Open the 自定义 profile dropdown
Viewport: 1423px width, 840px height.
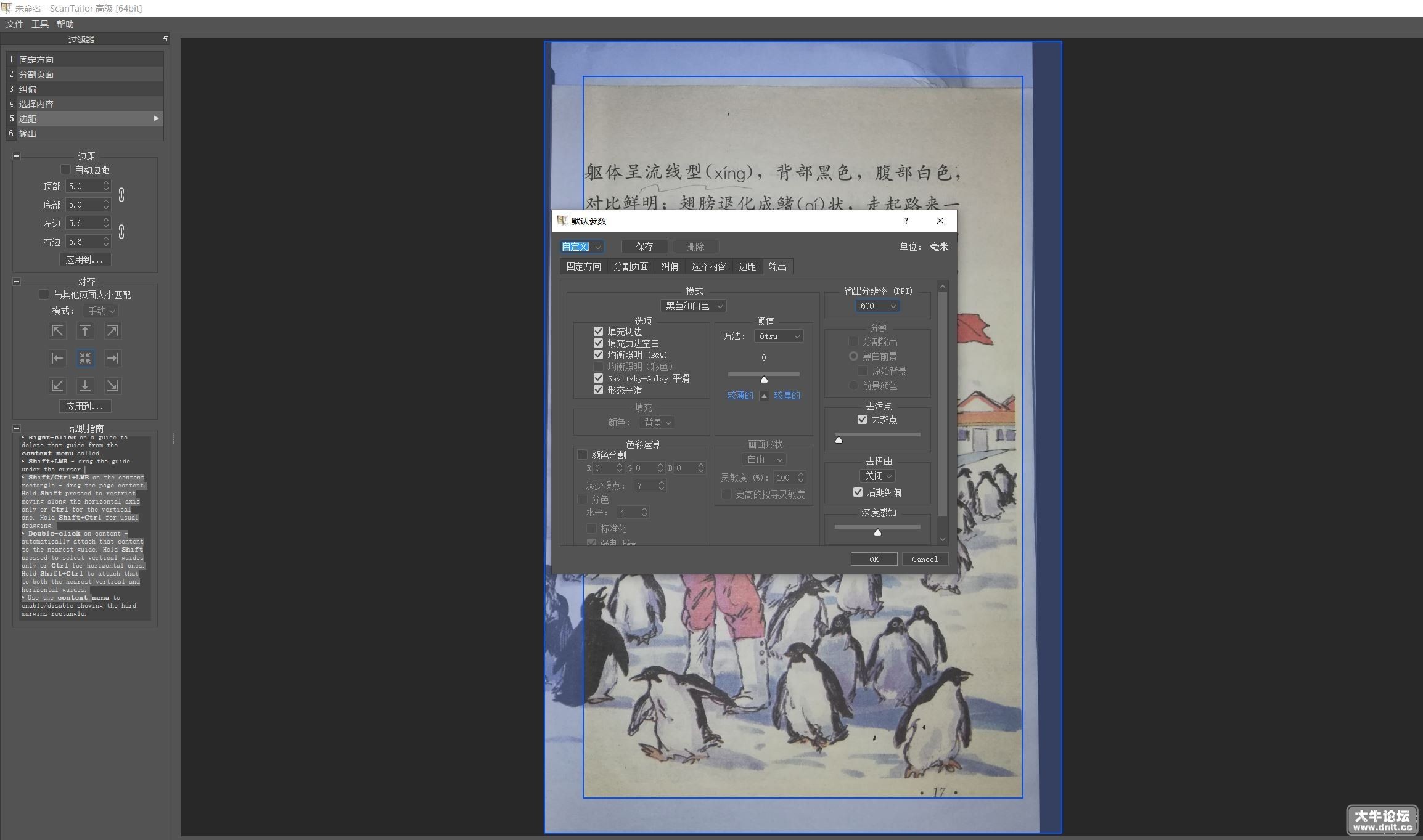tap(582, 247)
